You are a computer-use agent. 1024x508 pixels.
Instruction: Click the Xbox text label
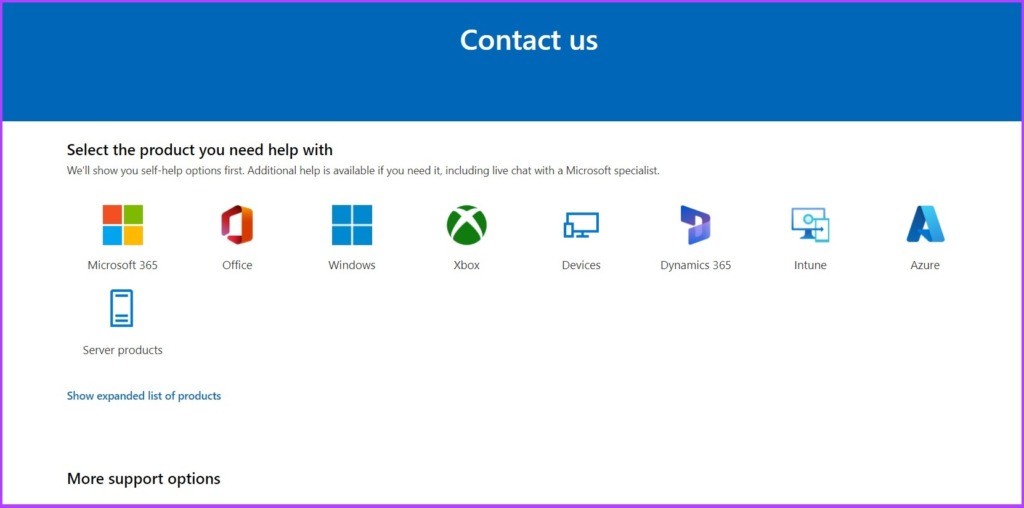(466, 265)
